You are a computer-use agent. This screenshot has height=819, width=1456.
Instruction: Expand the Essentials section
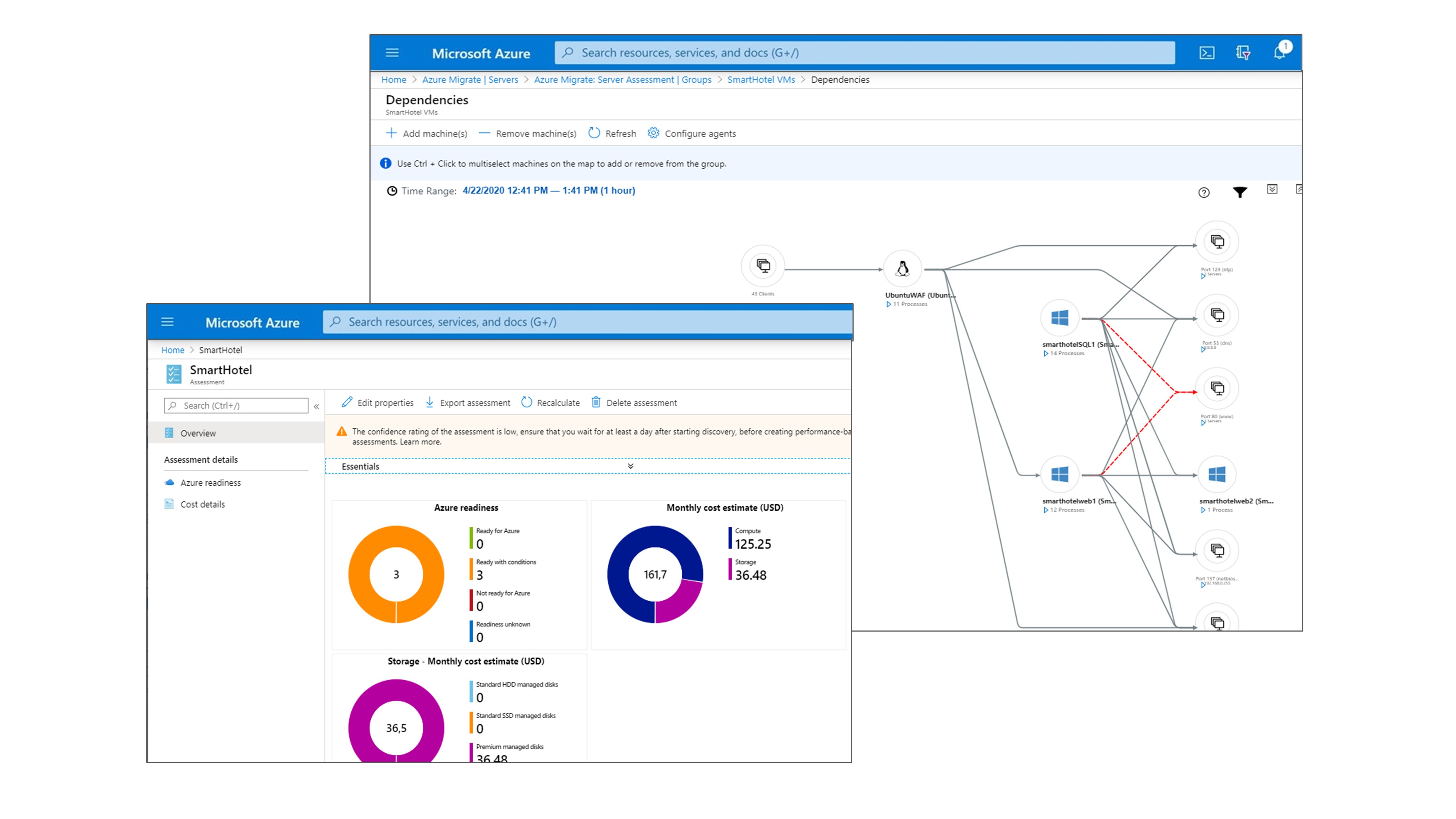630,466
